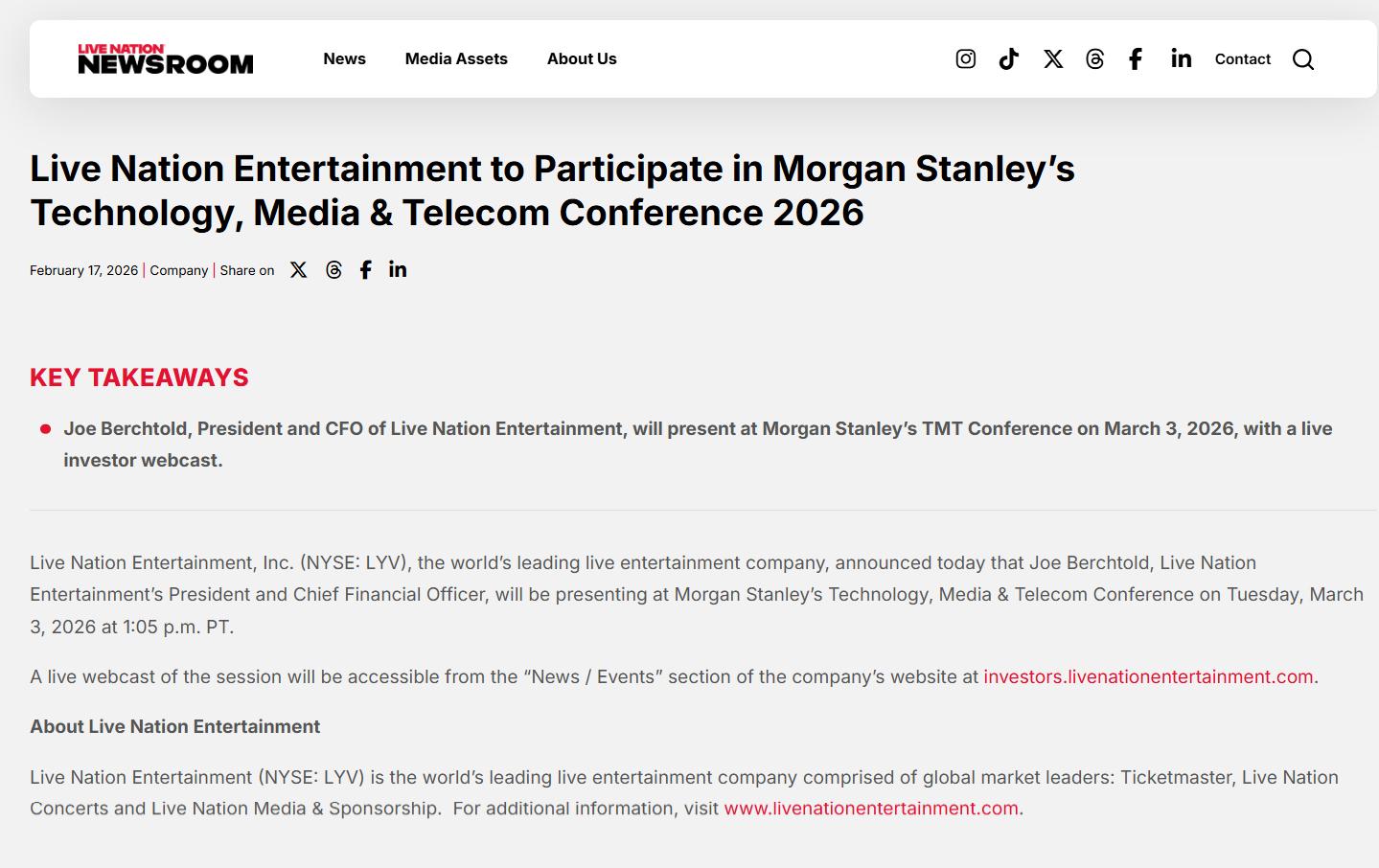The width and height of the screenshot is (1379, 868).
Task: Share the article on Facebook
Action: click(x=366, y=270)
